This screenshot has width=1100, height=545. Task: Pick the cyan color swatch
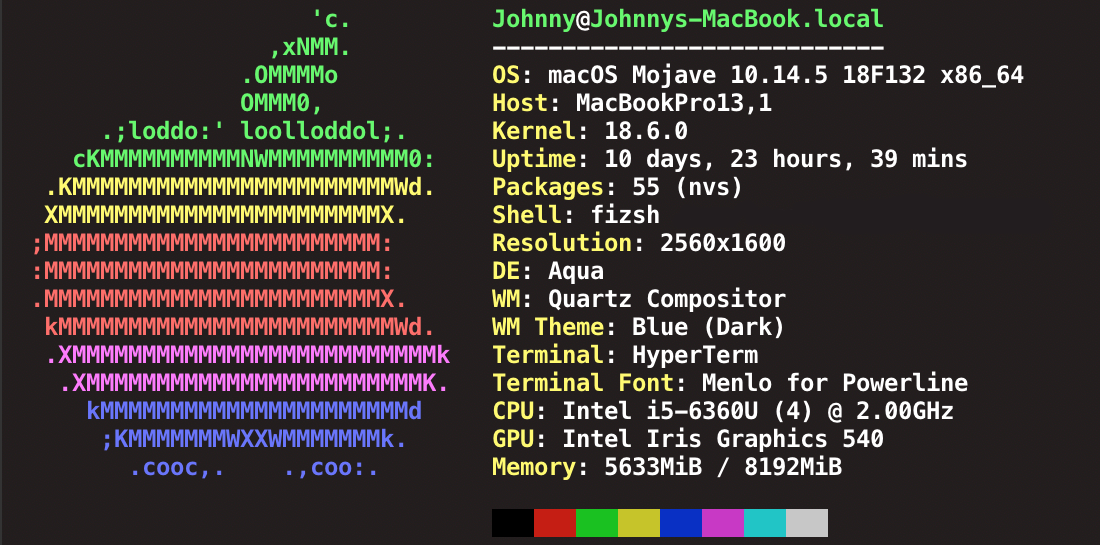pos(765,523)
